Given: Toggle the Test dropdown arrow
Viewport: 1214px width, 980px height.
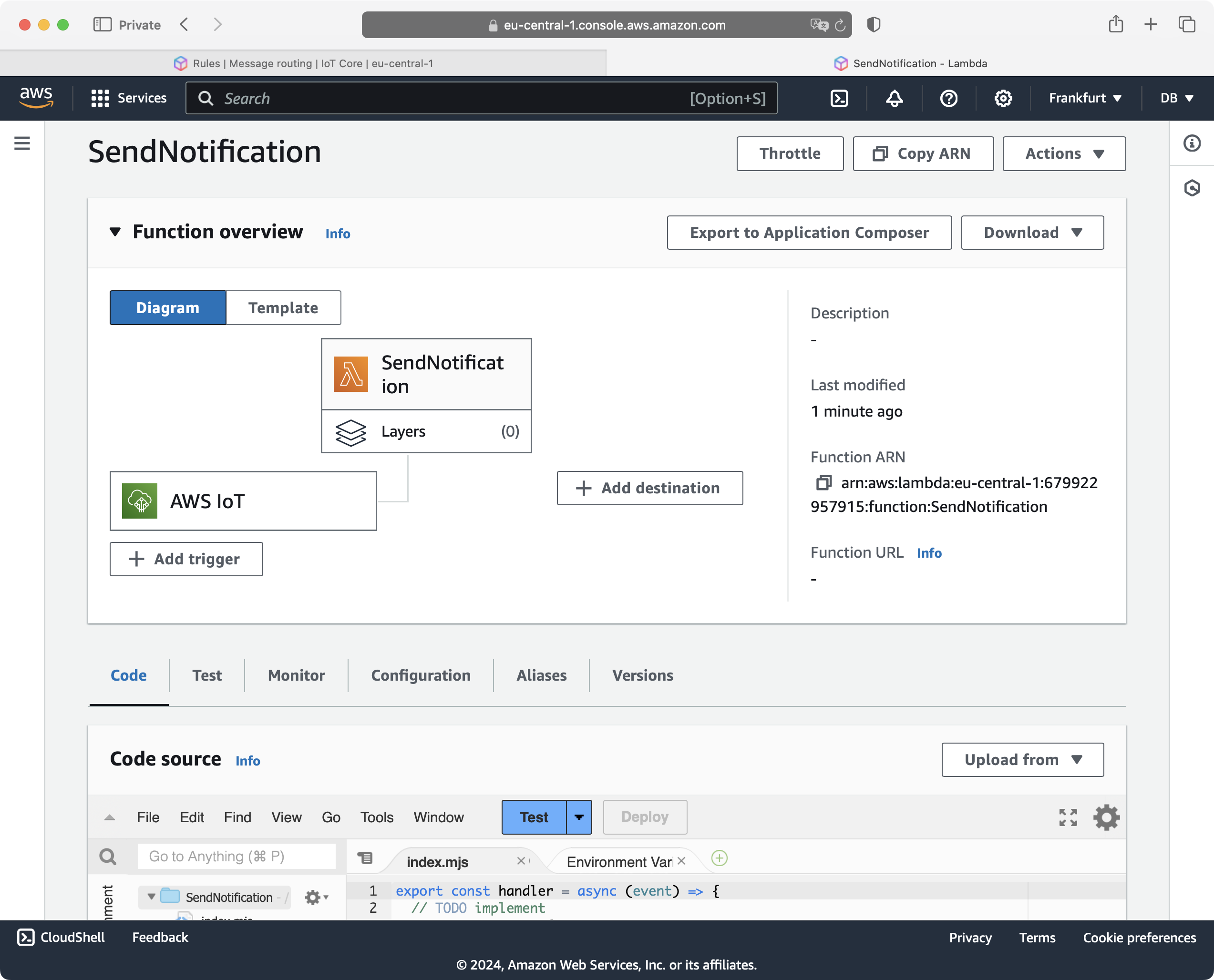Looking at the screenshot, I should point(579,817).
